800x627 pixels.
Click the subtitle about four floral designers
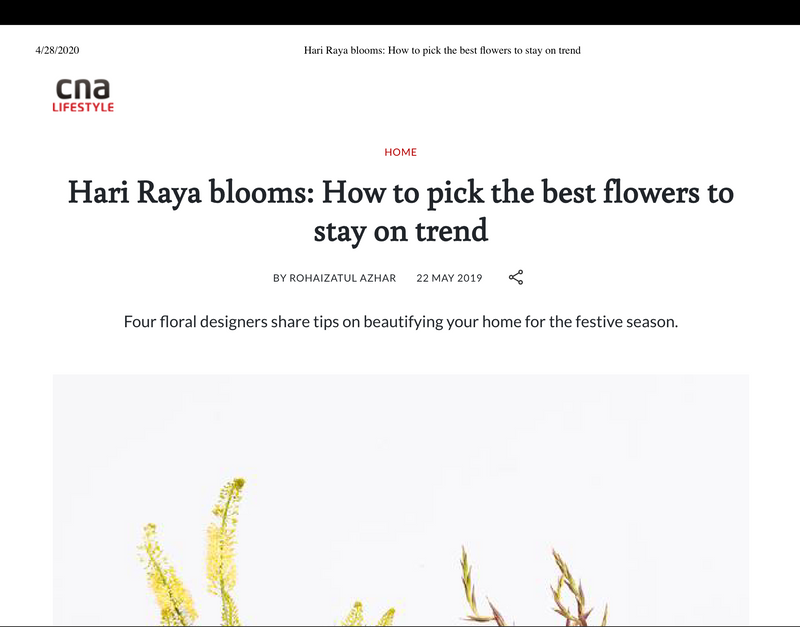coord(401,322)
